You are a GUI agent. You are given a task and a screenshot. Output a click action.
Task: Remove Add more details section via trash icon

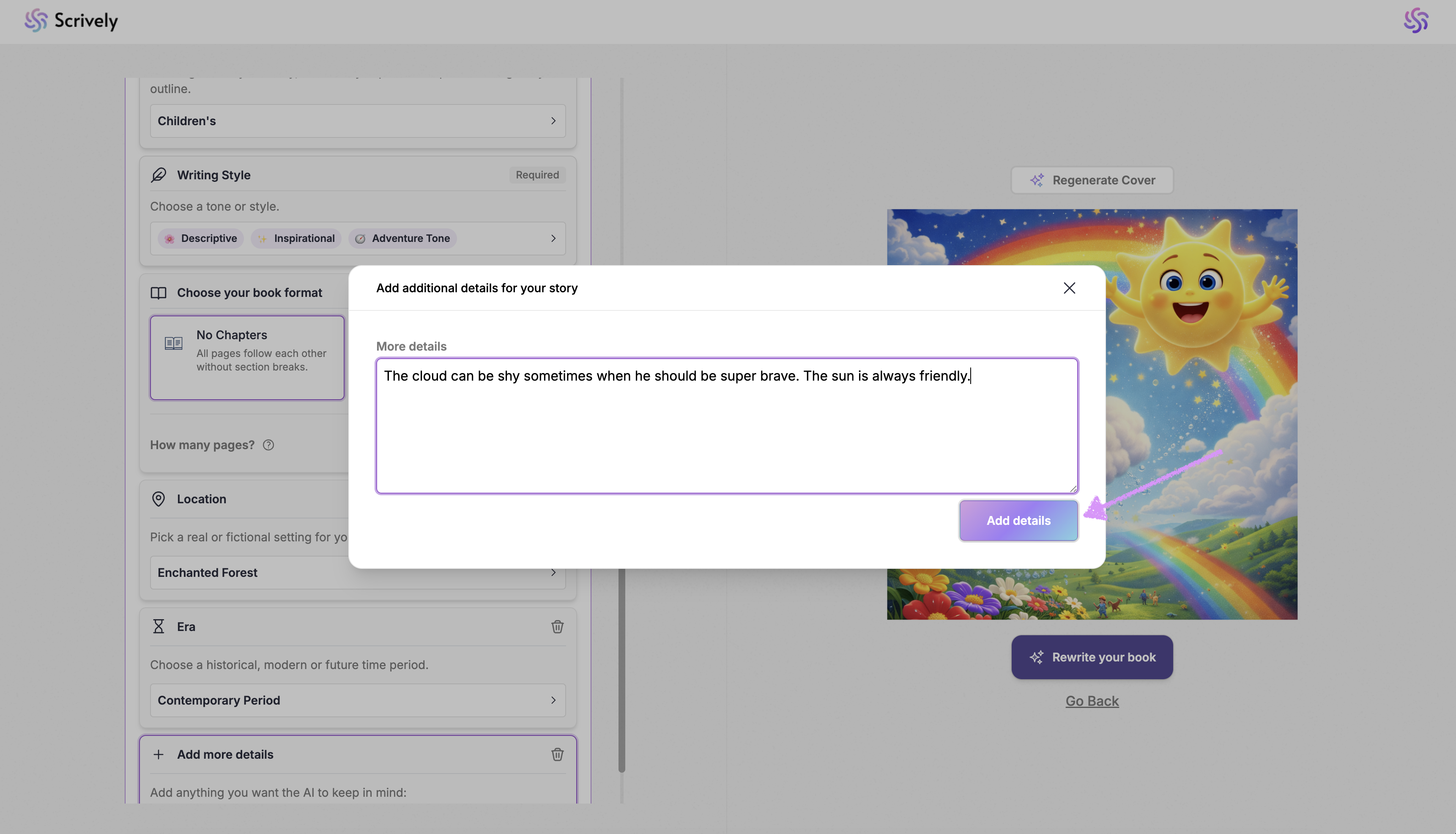coord(557,754)
